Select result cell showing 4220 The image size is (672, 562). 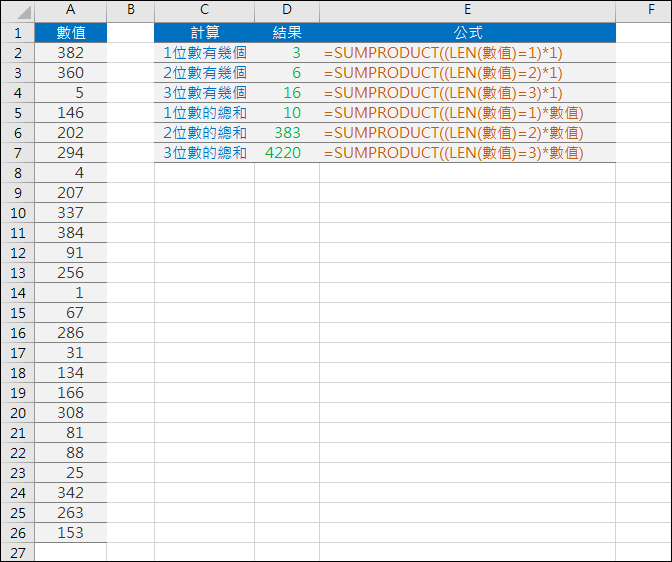[x=287, y=153]
